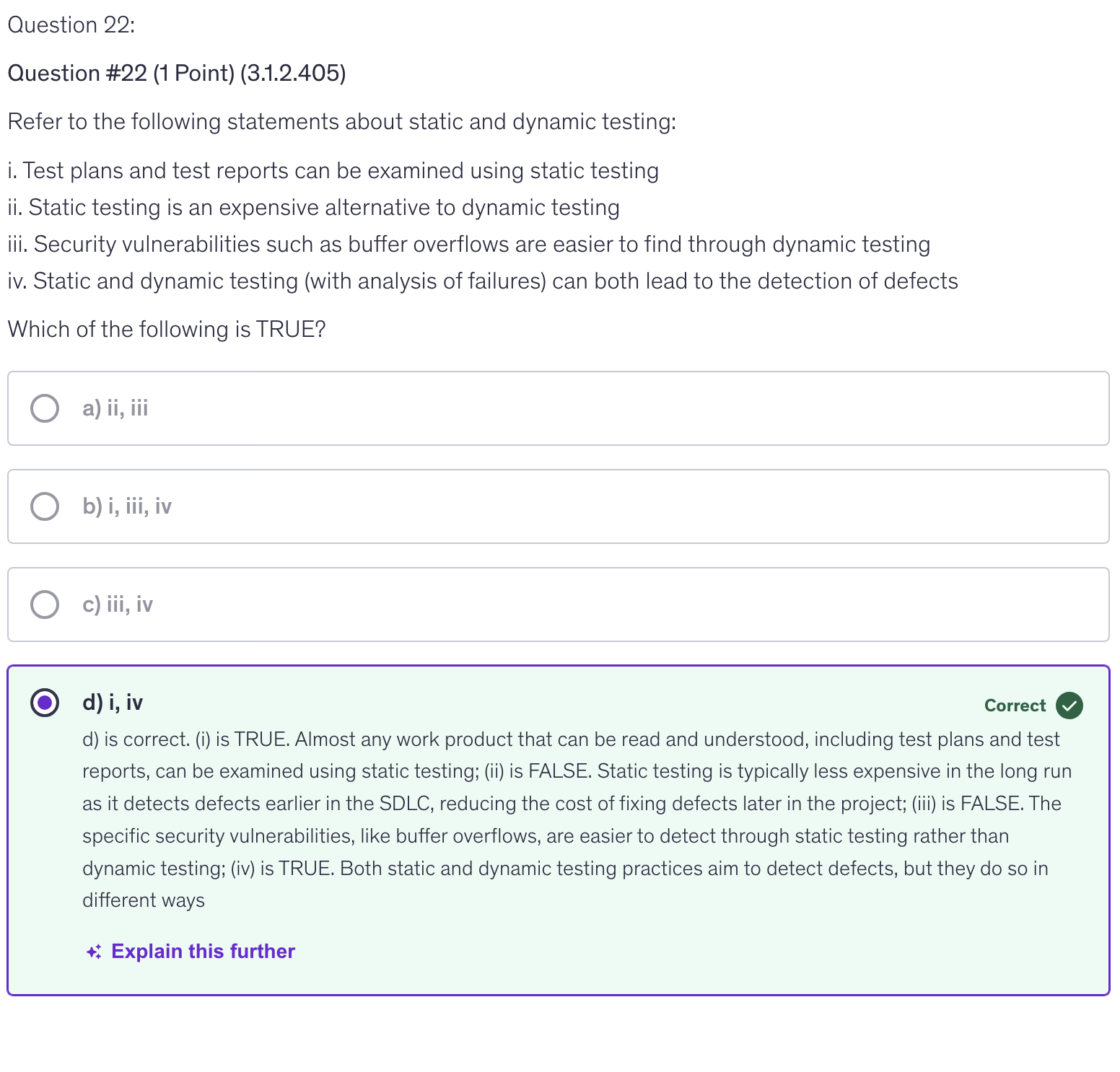Click the "a) ii, iii" answer label
The height and width of the screenshot is (1072, 1120).
coord(115,408)
